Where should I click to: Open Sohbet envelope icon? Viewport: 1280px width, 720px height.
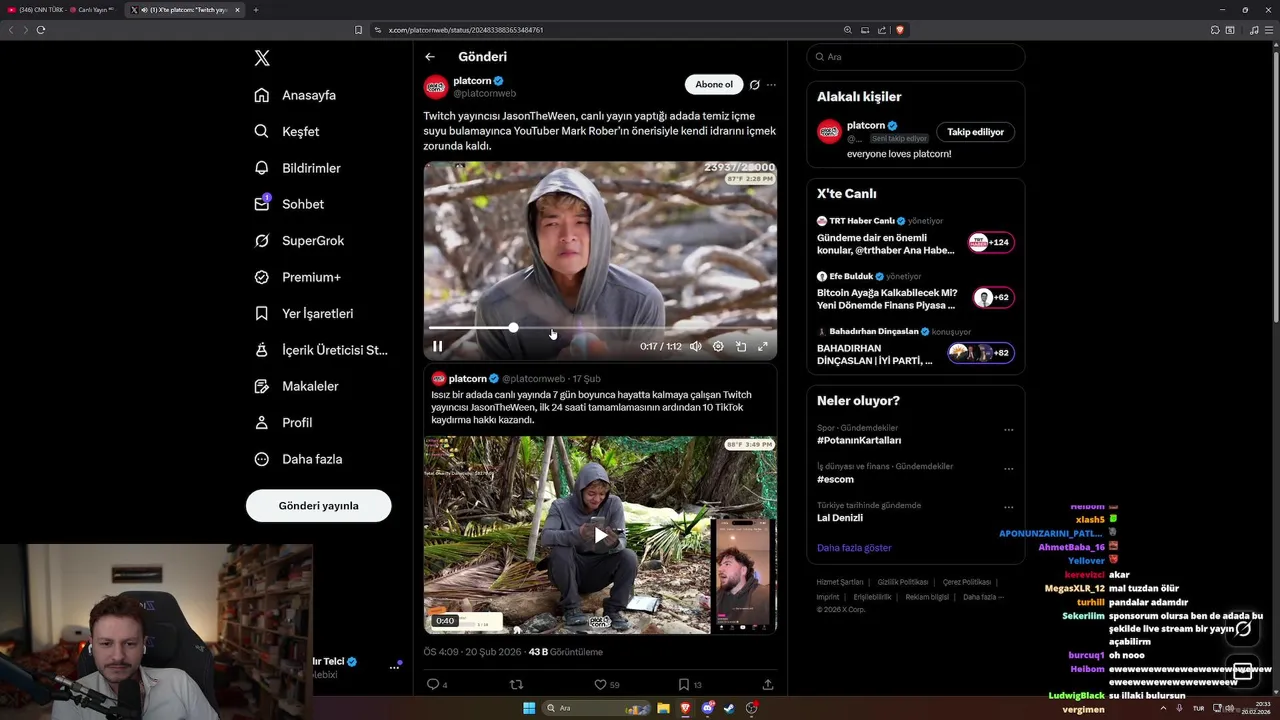tap(261, 204)
